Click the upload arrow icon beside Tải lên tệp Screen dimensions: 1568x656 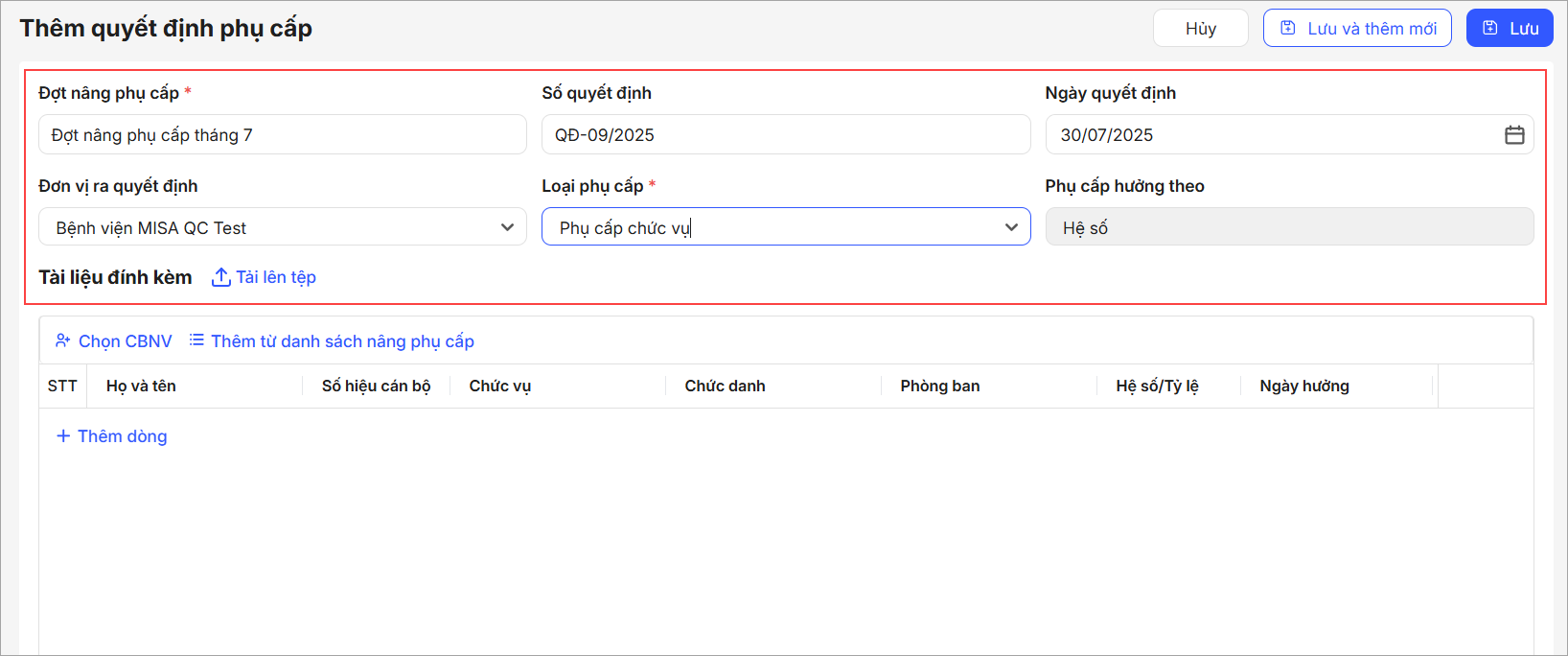pos(220,277)
